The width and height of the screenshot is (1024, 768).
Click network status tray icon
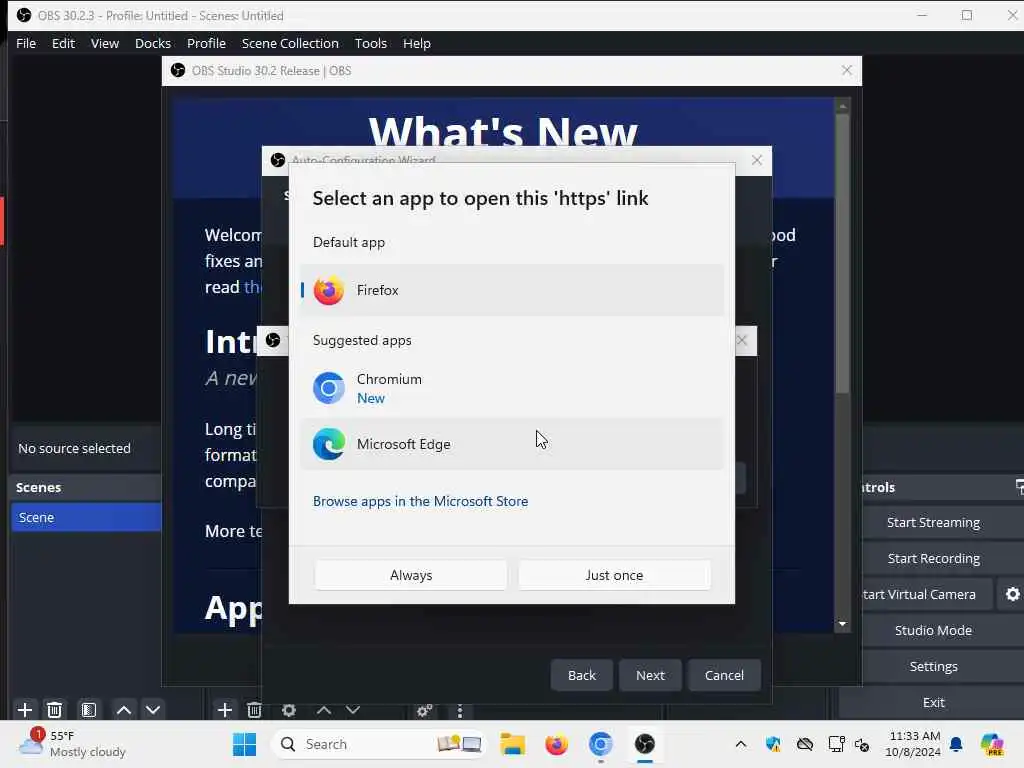point(836,744)
